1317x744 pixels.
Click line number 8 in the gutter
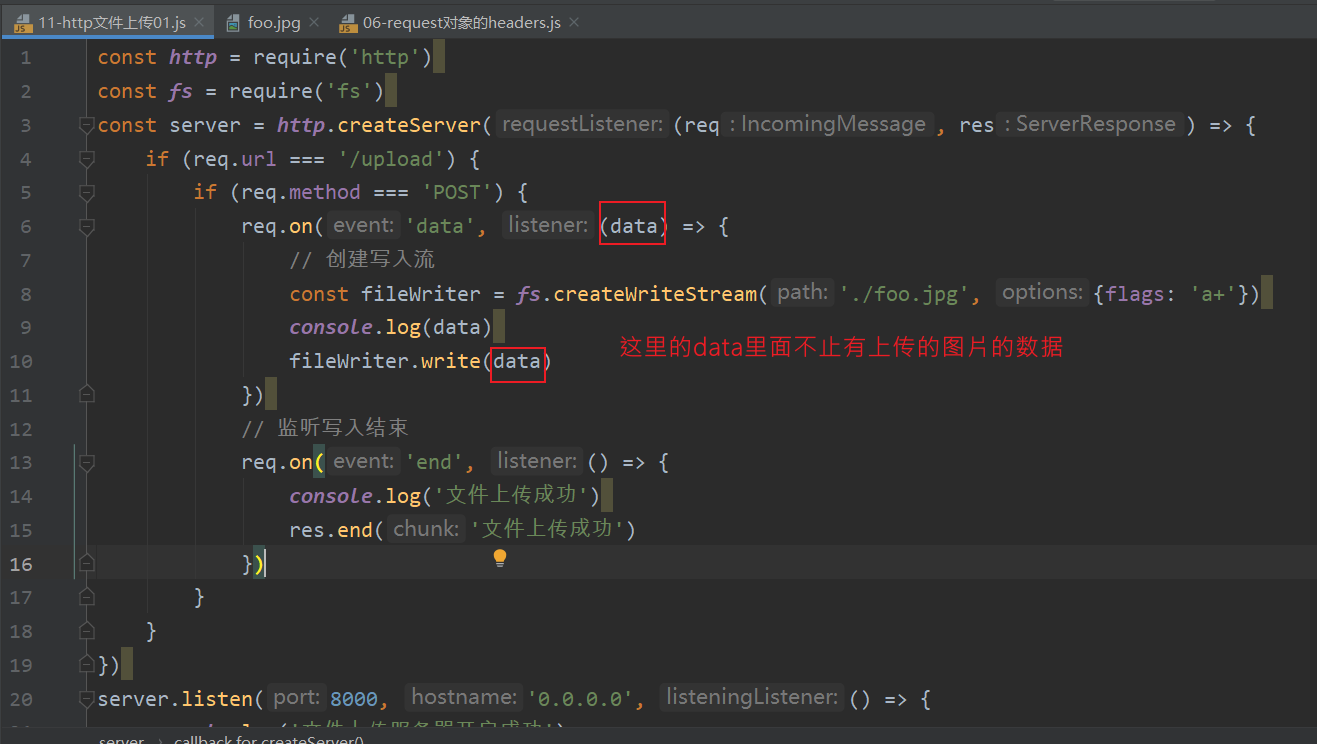coord(25,294)
